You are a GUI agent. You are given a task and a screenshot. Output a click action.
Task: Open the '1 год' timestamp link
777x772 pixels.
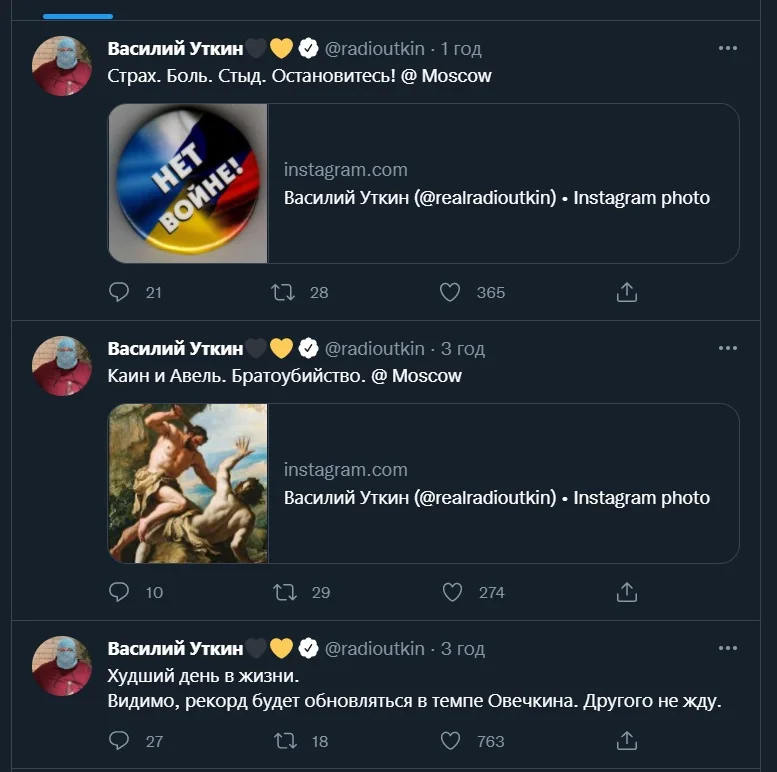pyautogui.click(x=462, y=48)
